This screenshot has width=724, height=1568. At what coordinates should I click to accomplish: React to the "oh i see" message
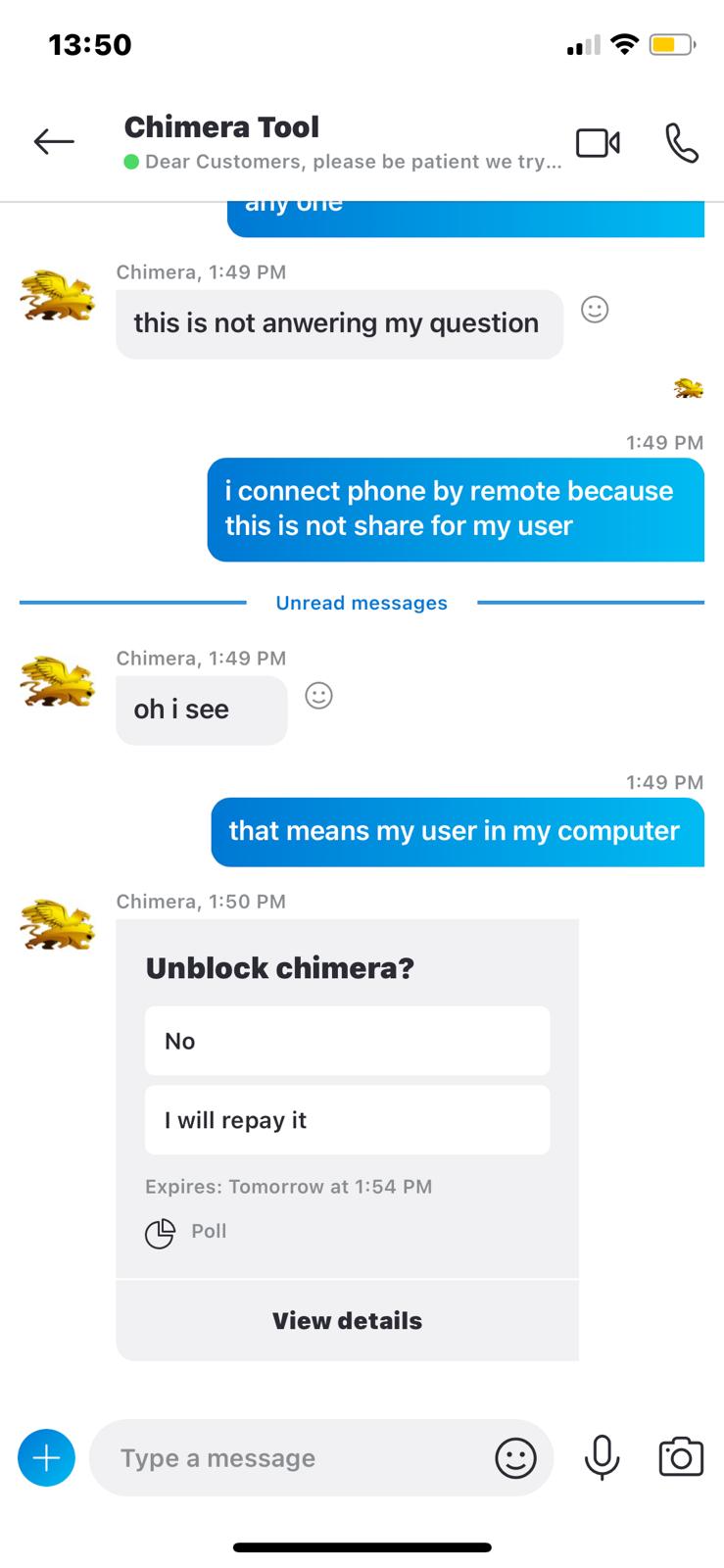[318, 696]
